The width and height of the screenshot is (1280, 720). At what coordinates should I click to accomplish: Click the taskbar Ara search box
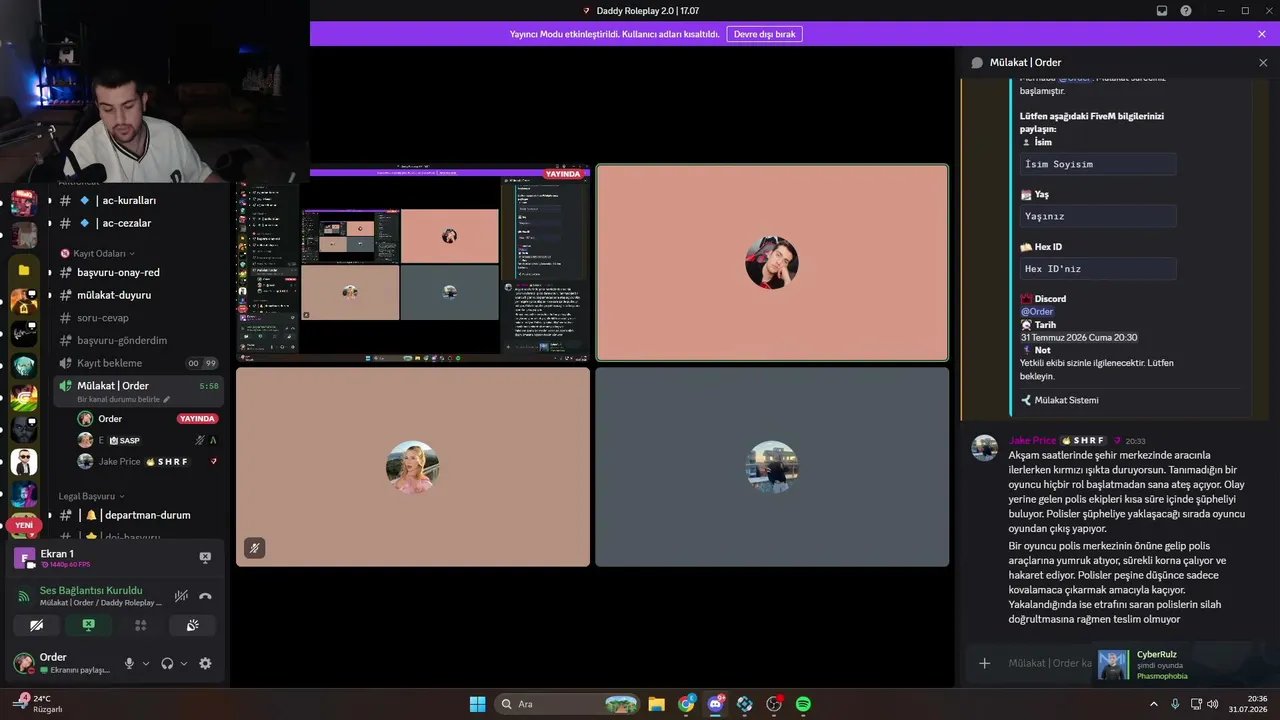tap(567, 704)
